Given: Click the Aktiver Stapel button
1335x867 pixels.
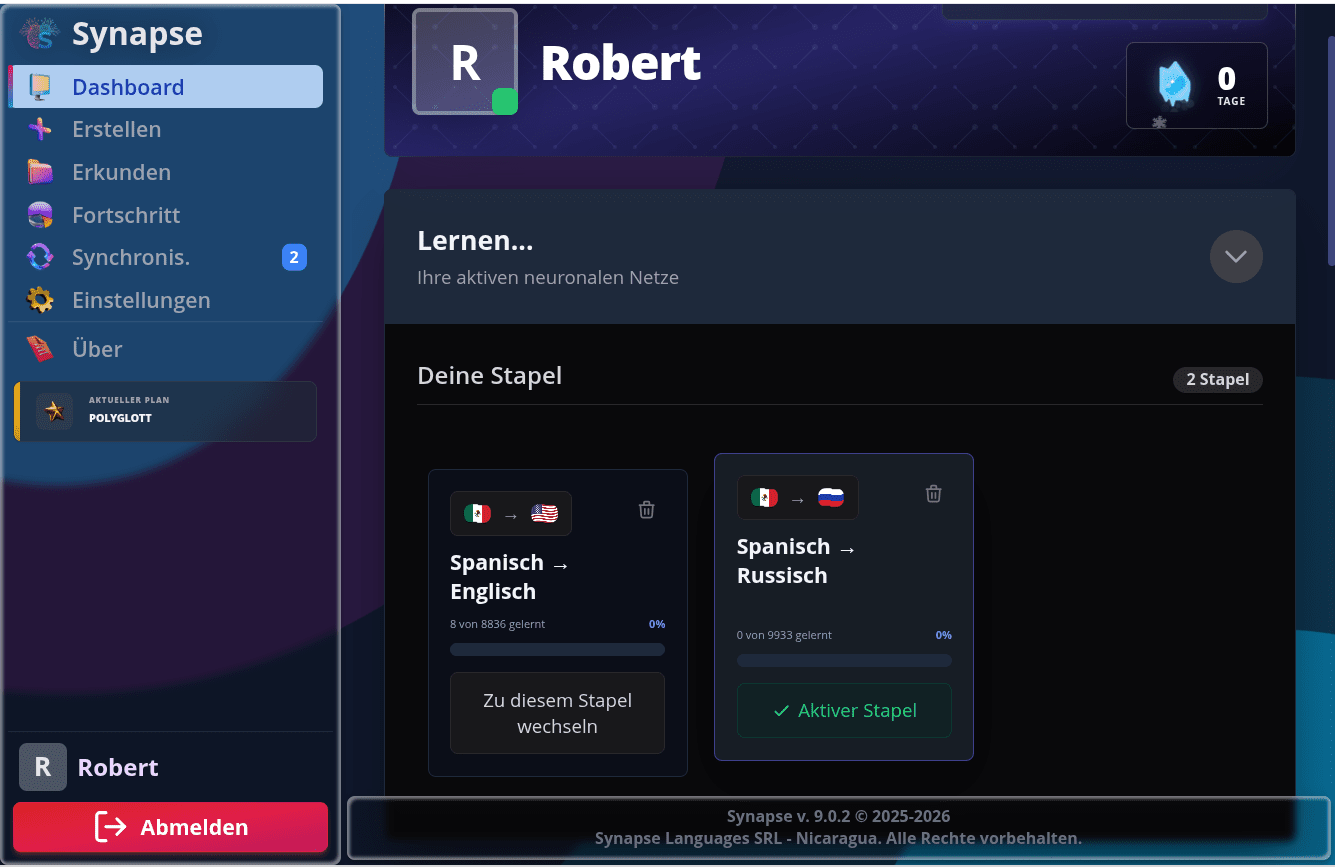Looking at the screenshot, I should coord(844,711).
